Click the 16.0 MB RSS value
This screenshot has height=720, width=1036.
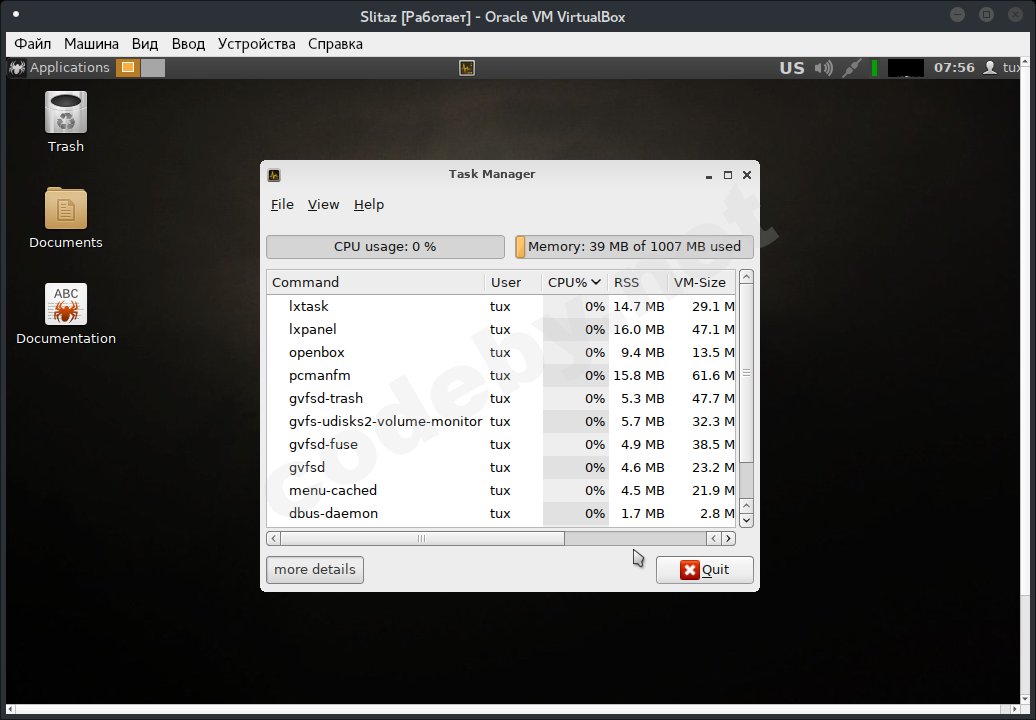click(639, 329)
